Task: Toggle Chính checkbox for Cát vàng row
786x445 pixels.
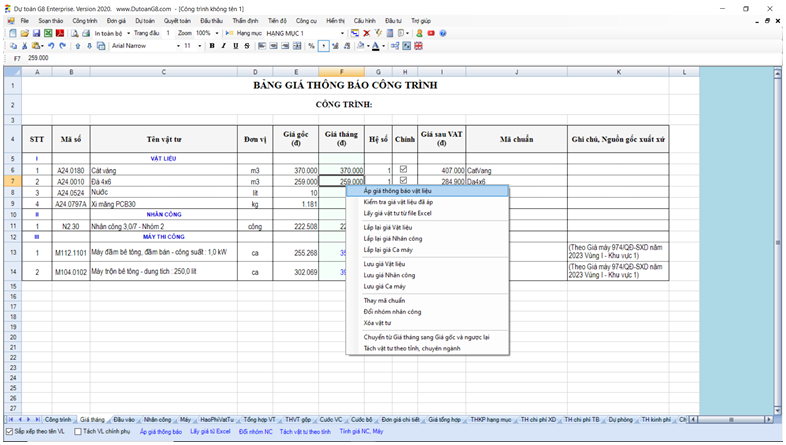Action: pos(404,169)
